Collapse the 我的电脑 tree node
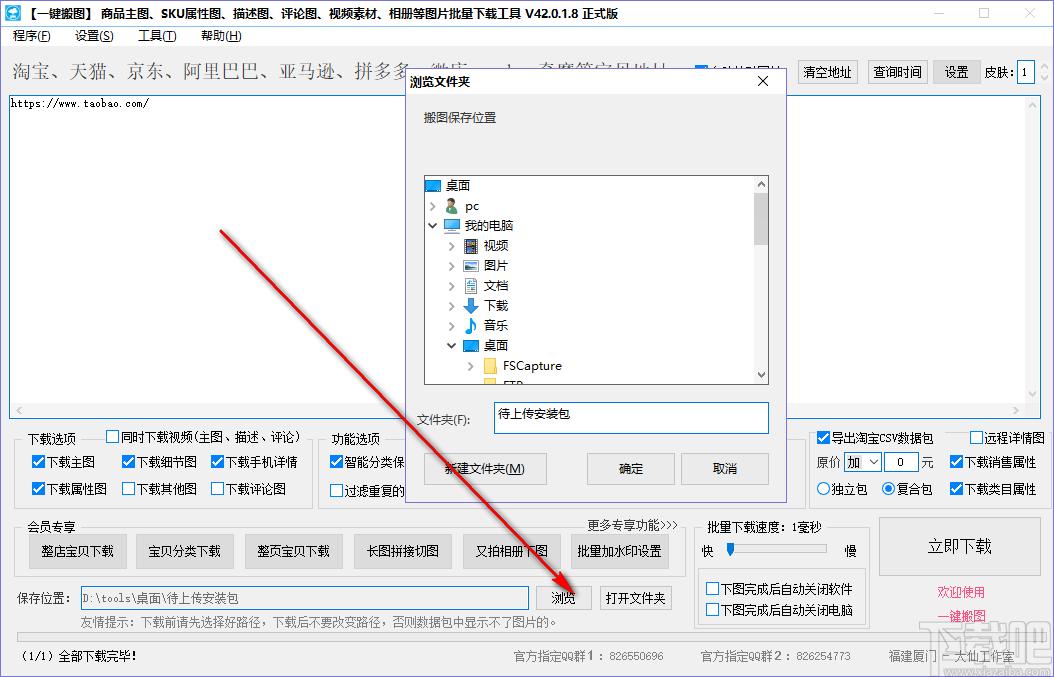This screenshot has width=1054, height=677. 433,226
